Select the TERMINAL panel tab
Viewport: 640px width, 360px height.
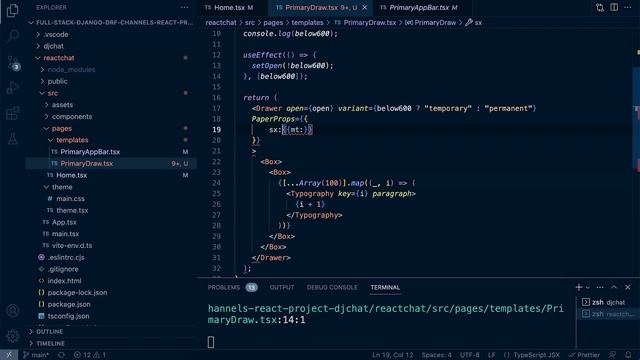coord(385,287)
